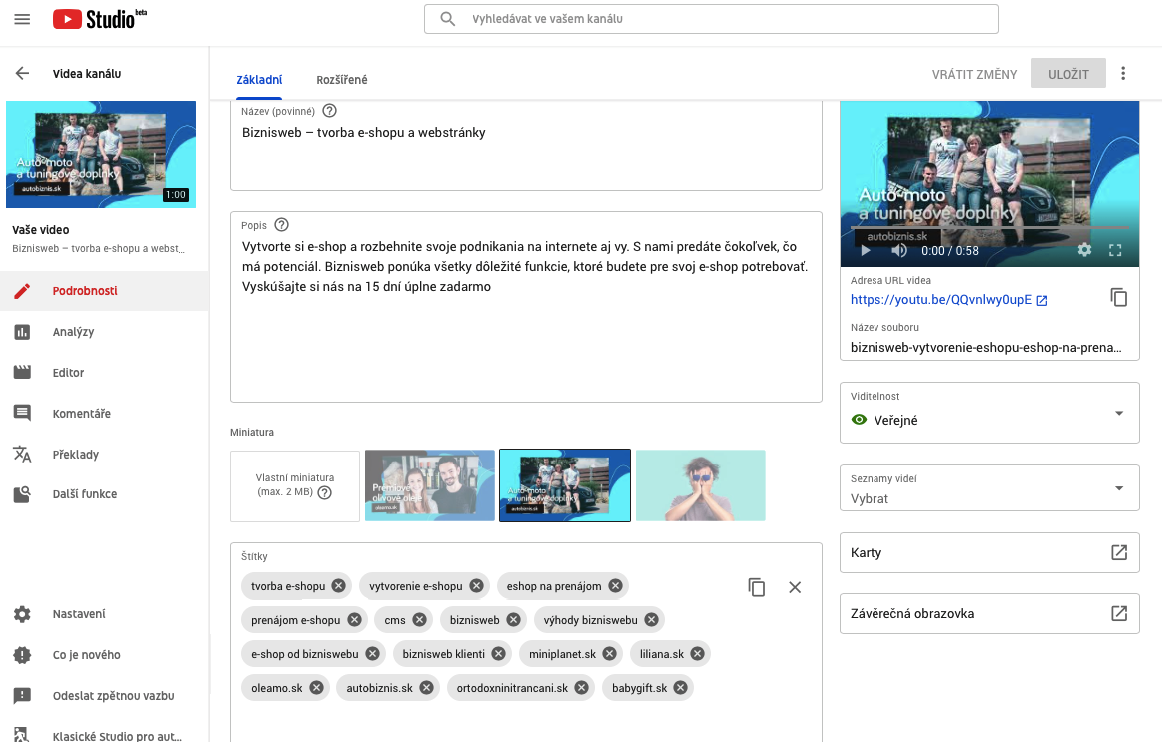Copy the video URL to clipboard
This screenshot has width=1162, height=742.
coord(1119,297)
